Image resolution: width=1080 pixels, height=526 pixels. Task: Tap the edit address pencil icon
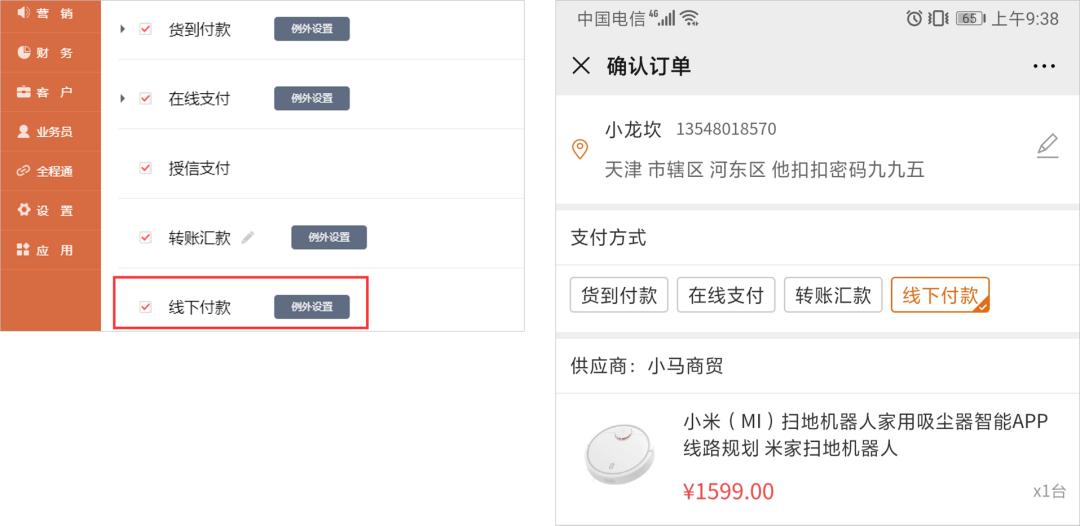click(1047, 146)
